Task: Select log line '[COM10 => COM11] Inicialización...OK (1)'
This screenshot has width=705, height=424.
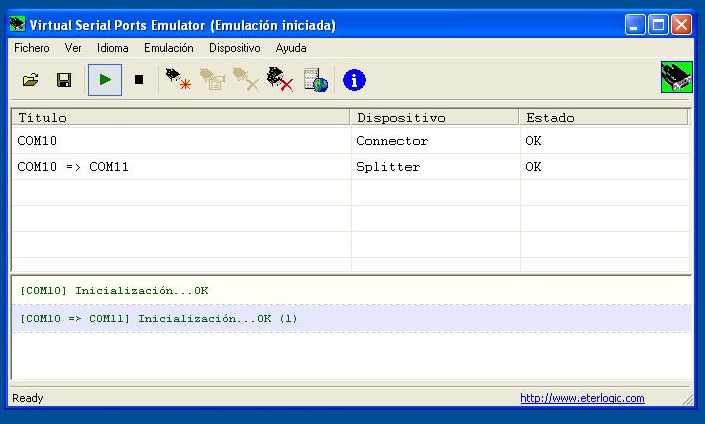Action: 159,318
